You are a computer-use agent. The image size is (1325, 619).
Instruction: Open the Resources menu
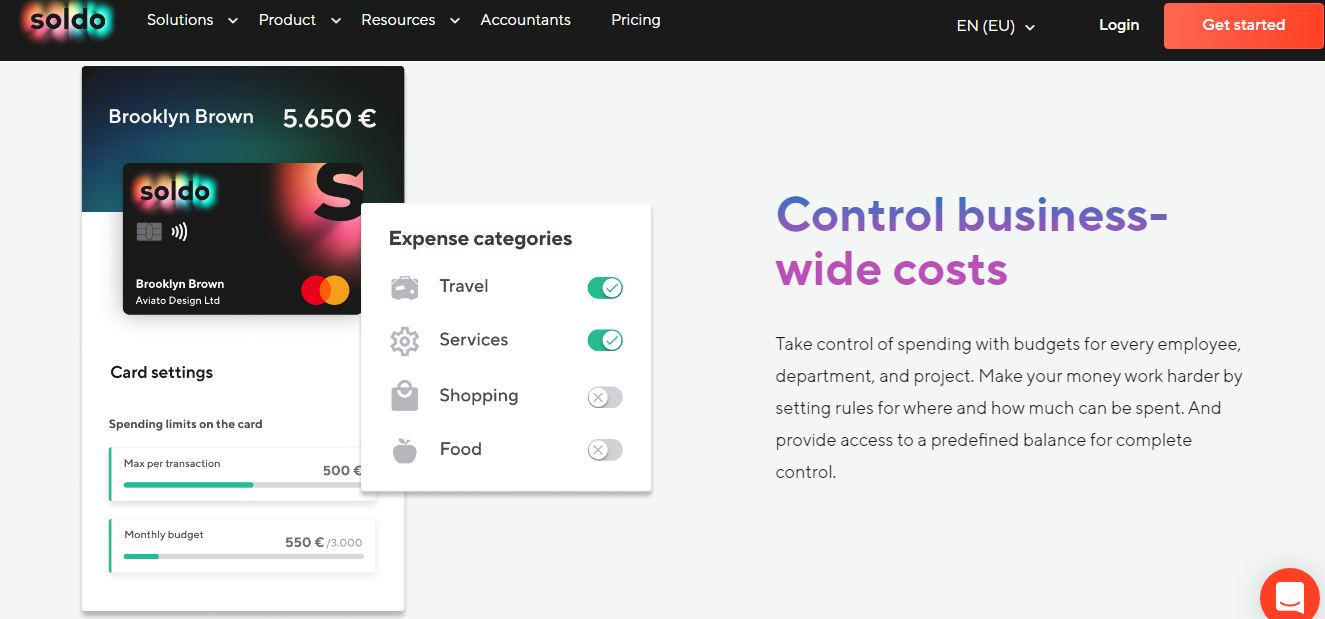(398, 20)
